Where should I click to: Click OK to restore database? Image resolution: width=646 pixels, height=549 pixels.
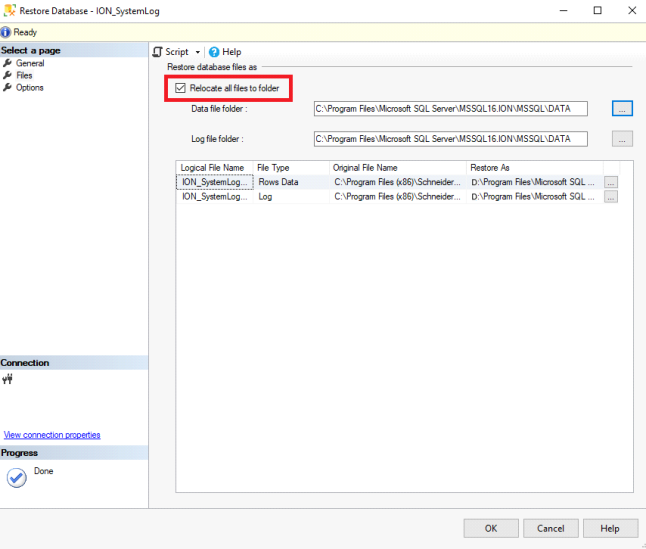point(491,528)
